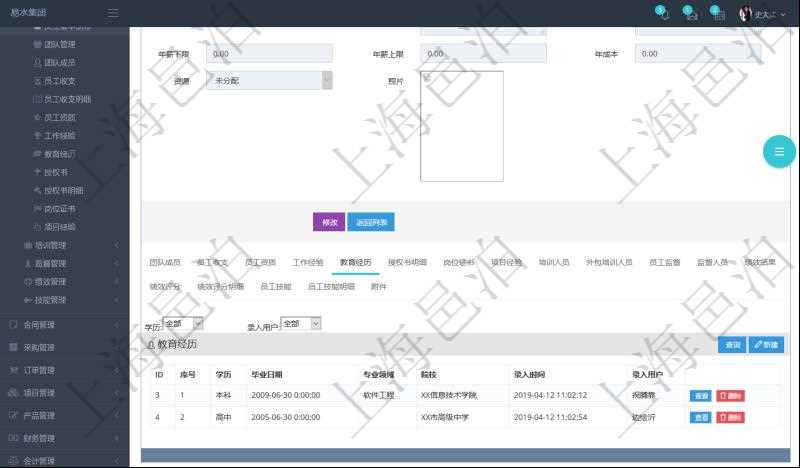Viewport: 800px width, 468px height.
Task: Switch to the 项目经验 tab
Action: tap(506, 262)
